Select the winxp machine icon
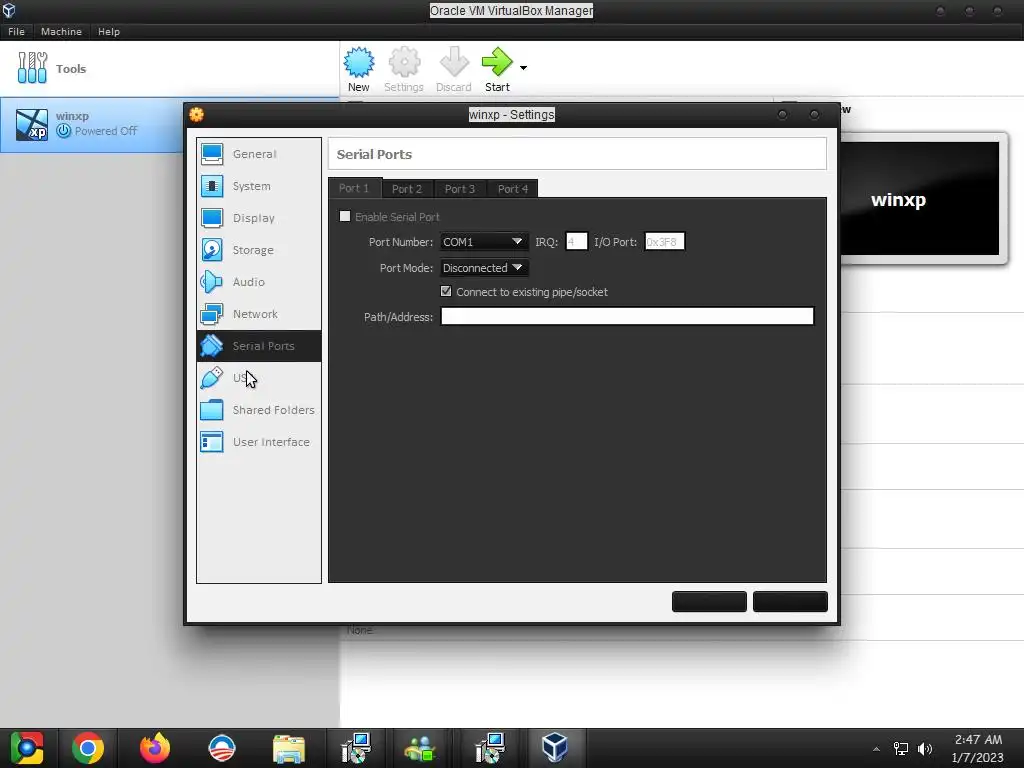The image size is (1024, 768). coord(31,124)
